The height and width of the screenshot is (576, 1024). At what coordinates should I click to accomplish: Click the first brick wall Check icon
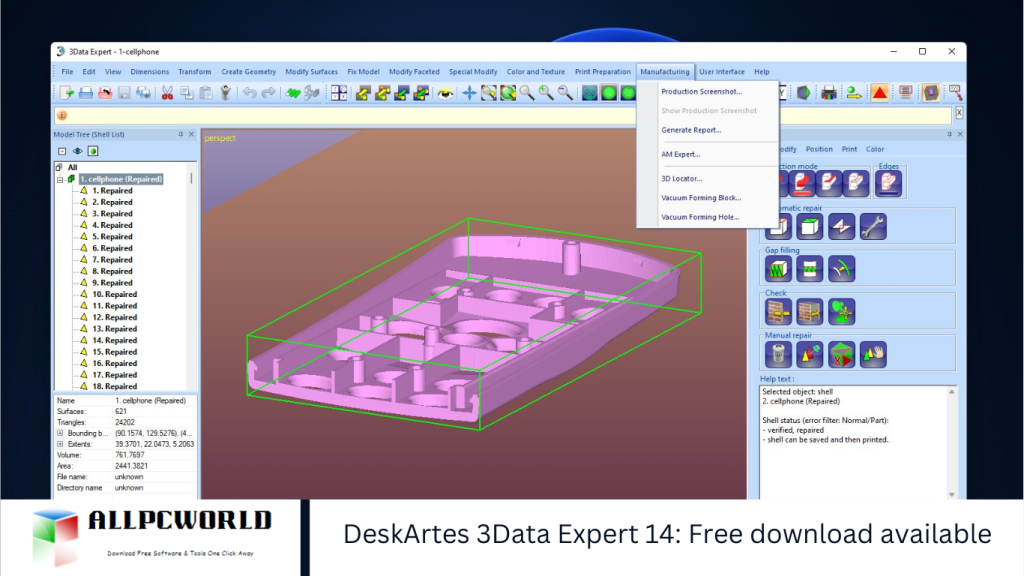pos(778,312)
